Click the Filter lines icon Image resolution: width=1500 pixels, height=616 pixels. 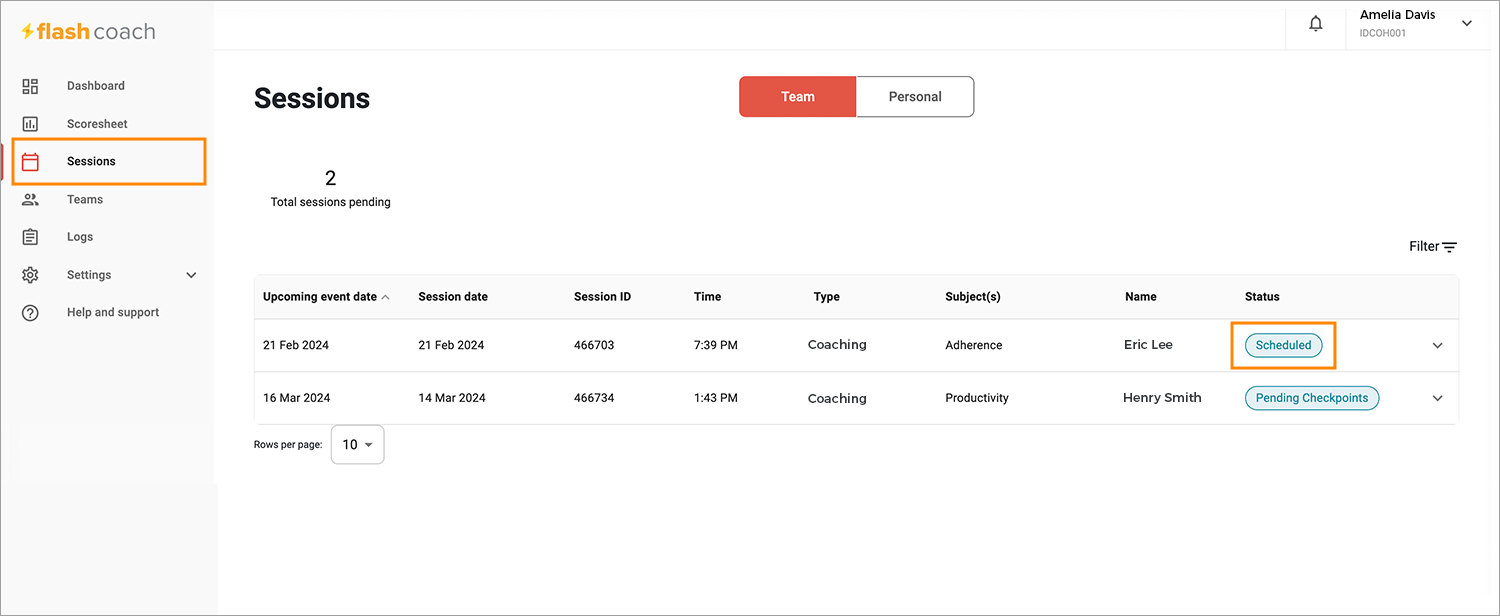coord(1450,247)
